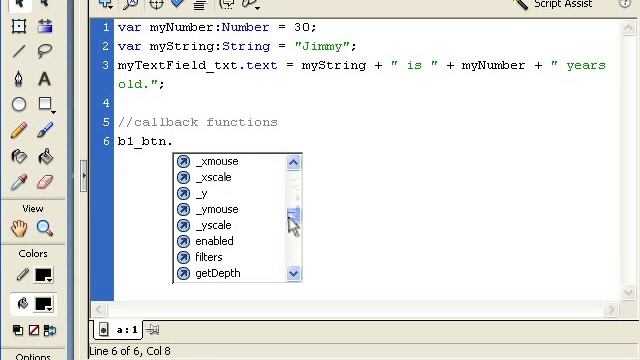Click the 'old.";' wrapped code text
The height and width of the screenshot is (360, 640).
(141, 84)
